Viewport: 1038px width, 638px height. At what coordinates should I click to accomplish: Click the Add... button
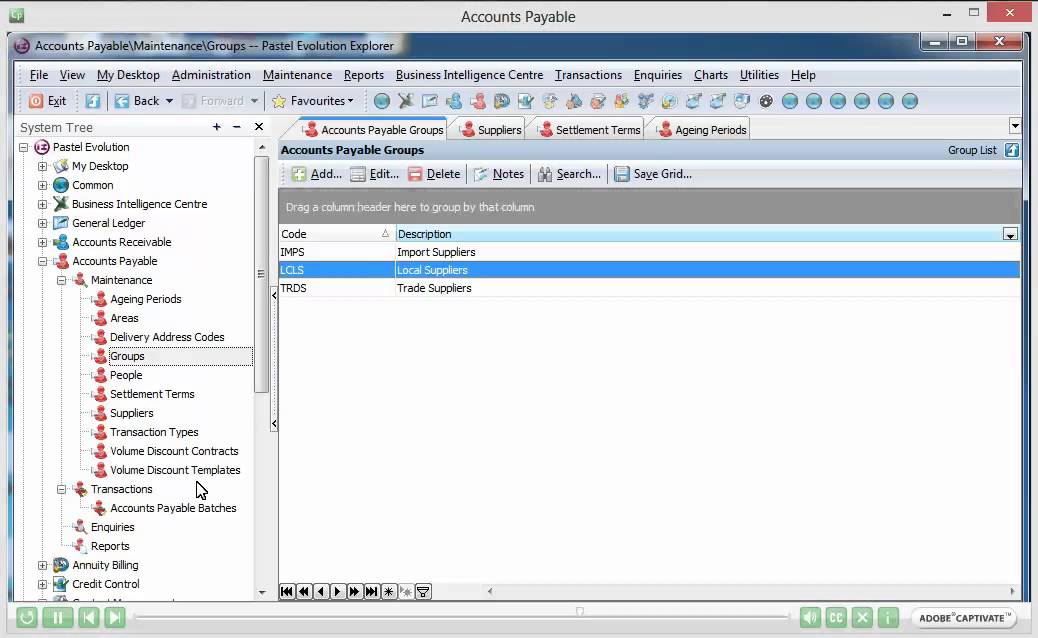click(x=316, y=174)
